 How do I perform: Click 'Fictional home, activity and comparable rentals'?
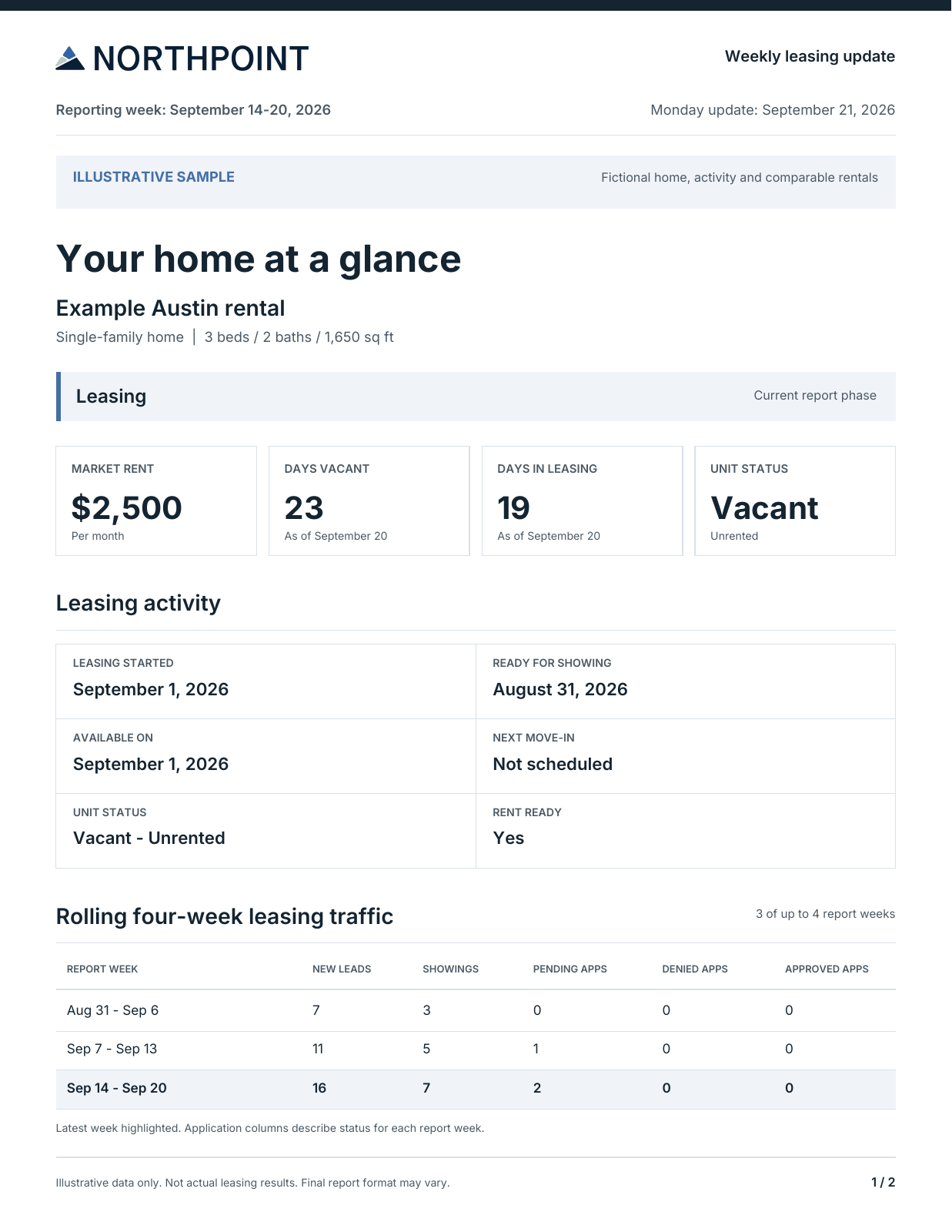coord(740,177)
